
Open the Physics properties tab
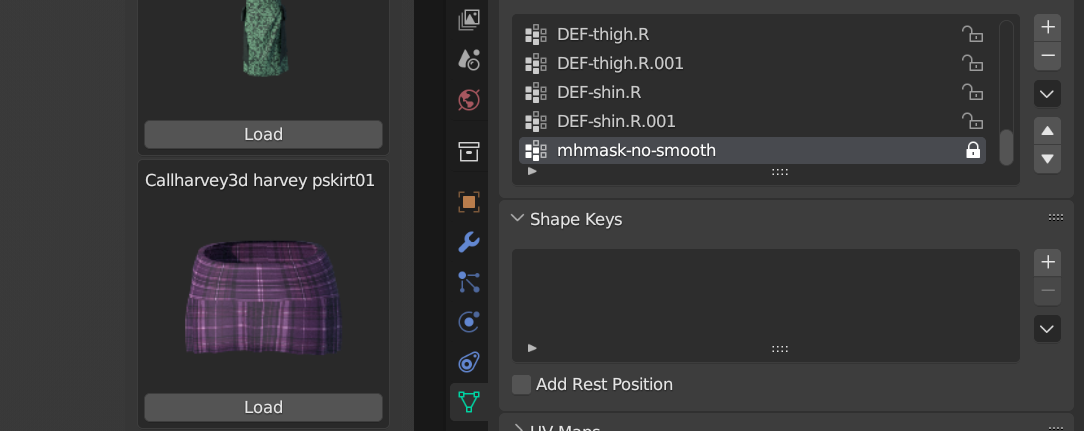coord(468,322)
